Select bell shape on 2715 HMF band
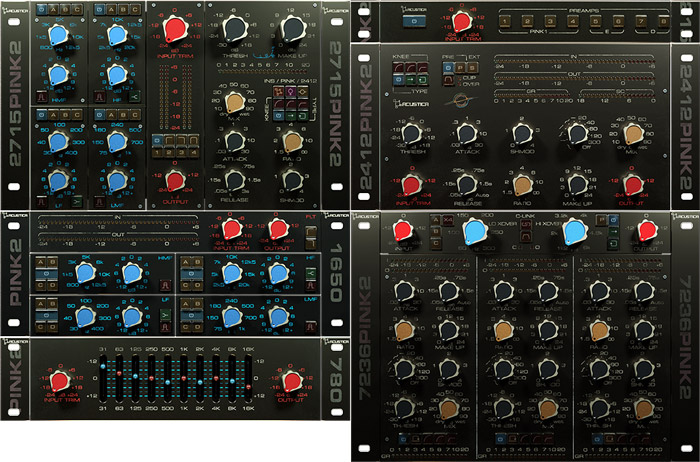This screenshot has width=700, height=462. tap(42, 96)
